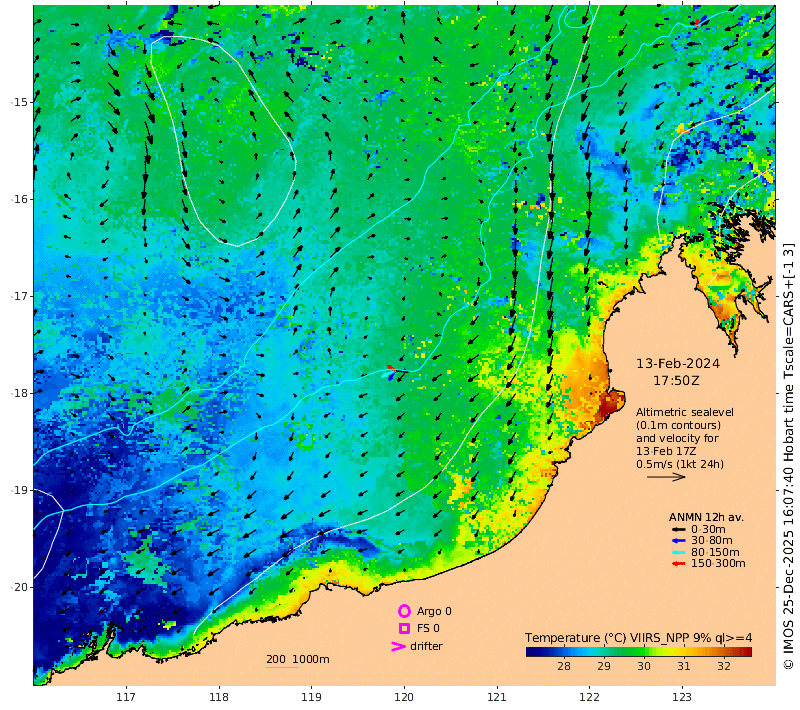The width and height of the screenshot is (800, 710).
Task: Click latitude axis label -16
Action: 20,199
